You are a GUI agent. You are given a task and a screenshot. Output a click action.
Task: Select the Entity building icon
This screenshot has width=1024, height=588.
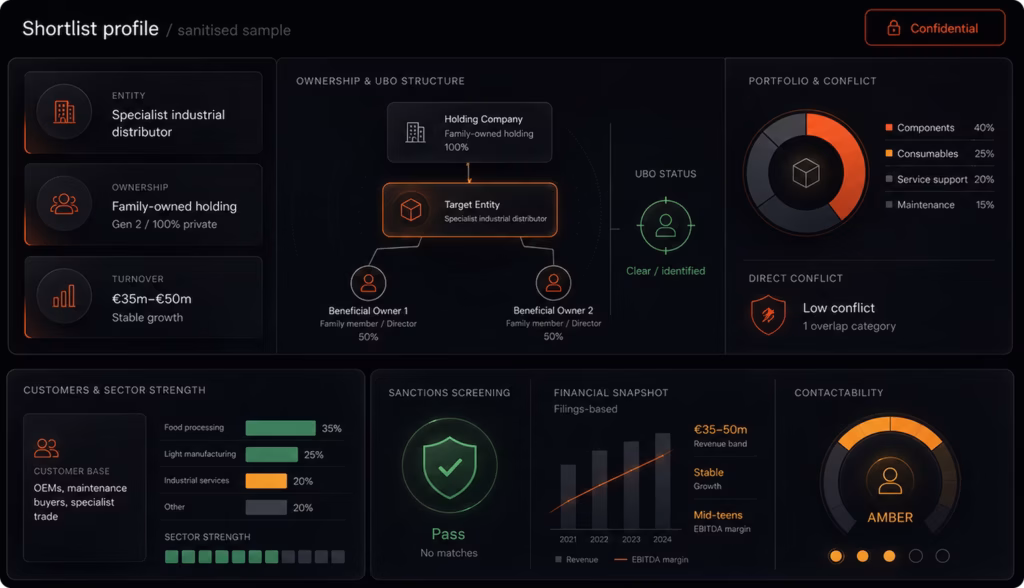tap(64, 112)
